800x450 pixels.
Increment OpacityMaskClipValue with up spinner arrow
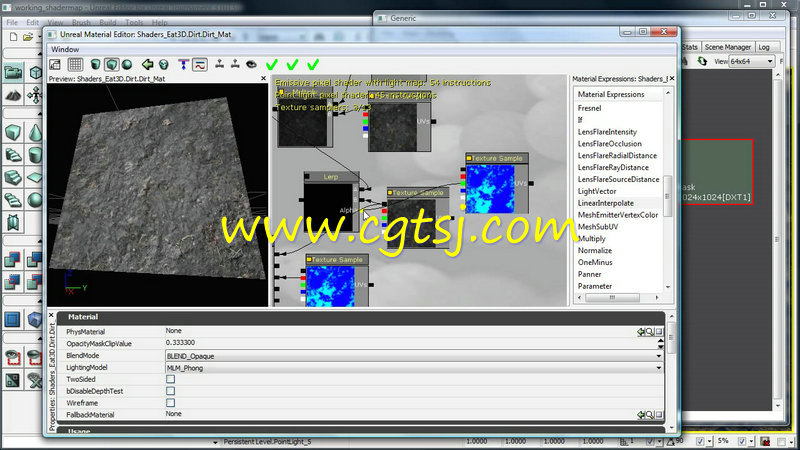660,340
